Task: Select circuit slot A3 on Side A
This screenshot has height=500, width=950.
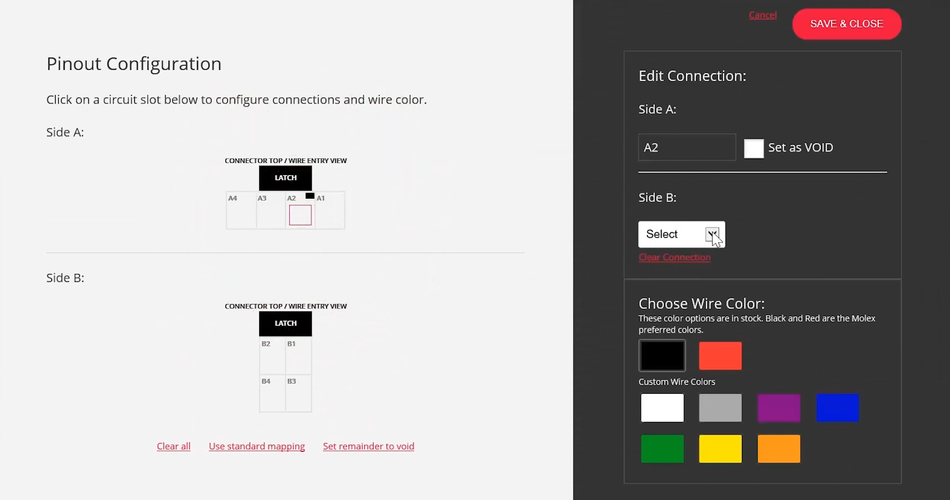Action: point(270,210)
